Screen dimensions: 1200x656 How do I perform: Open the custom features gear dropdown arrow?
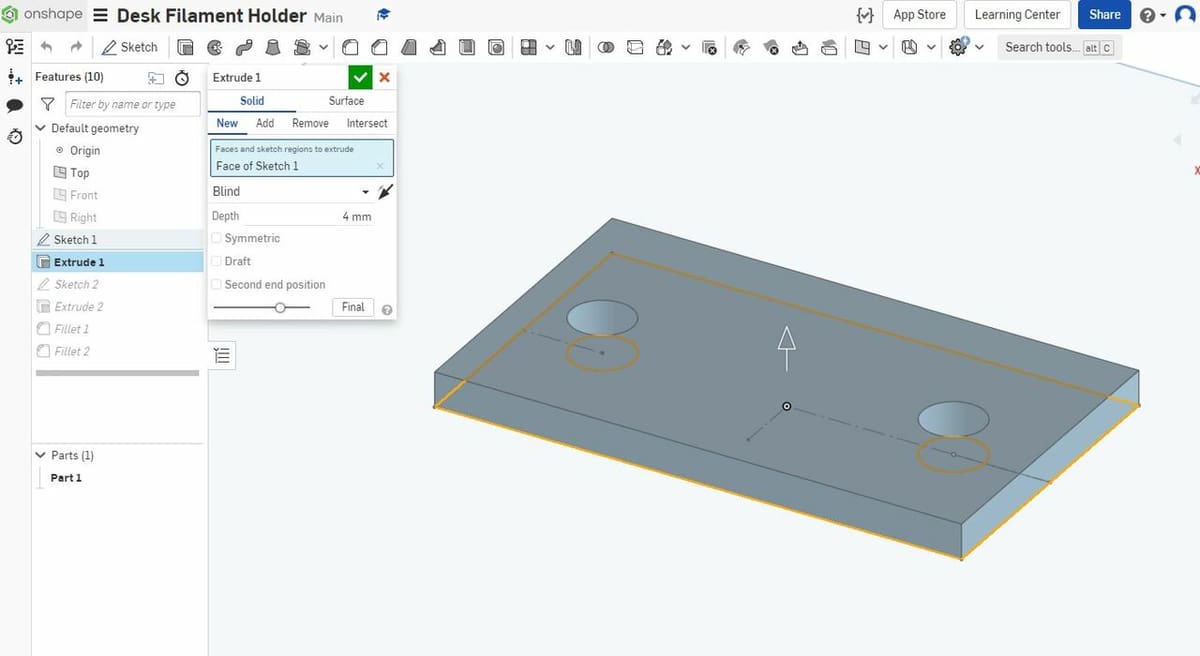click(x=979, y=47)
